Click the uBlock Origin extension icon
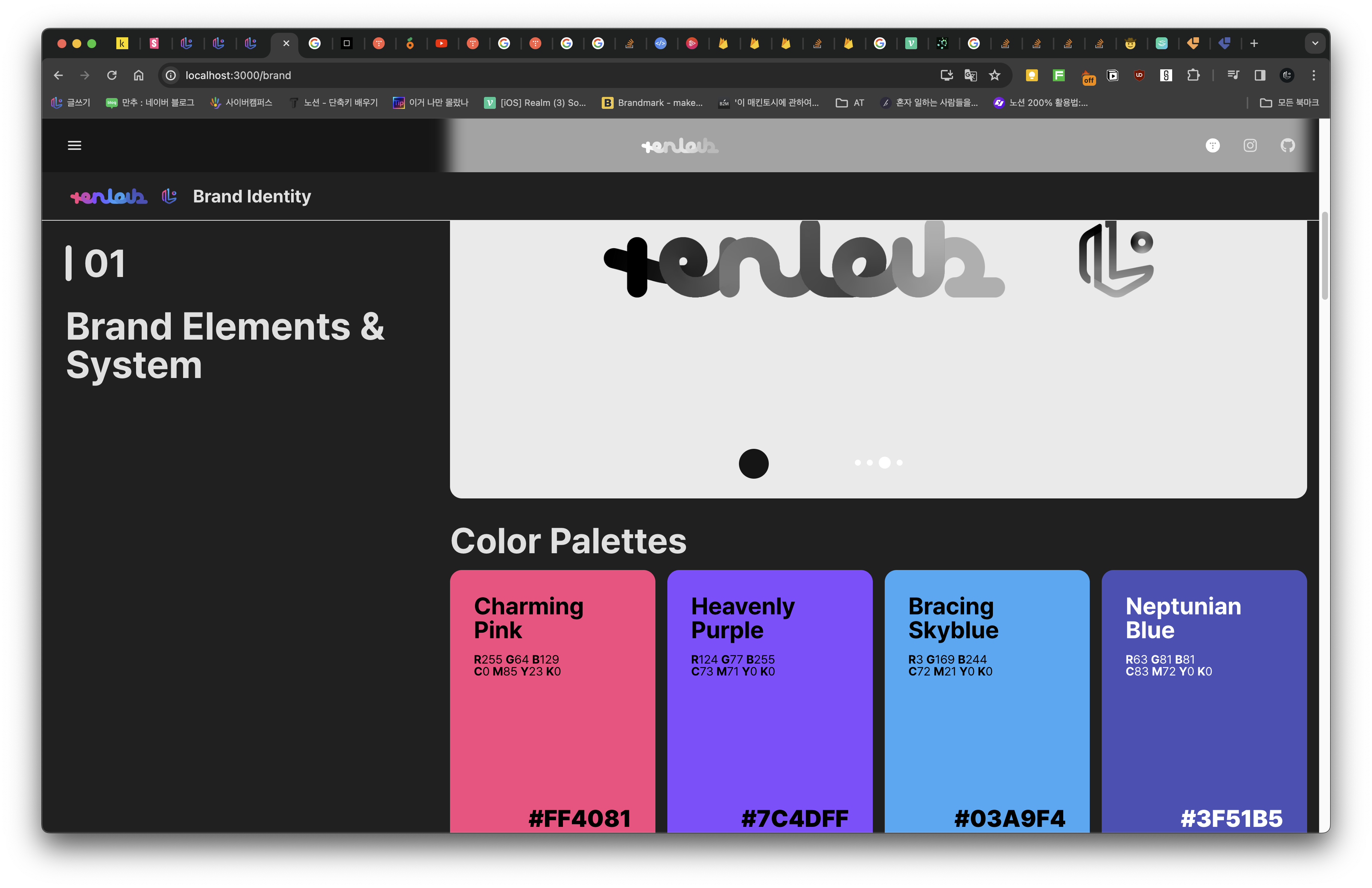The height and width of the screenshot is (888, 1372). click(1139, 75)
